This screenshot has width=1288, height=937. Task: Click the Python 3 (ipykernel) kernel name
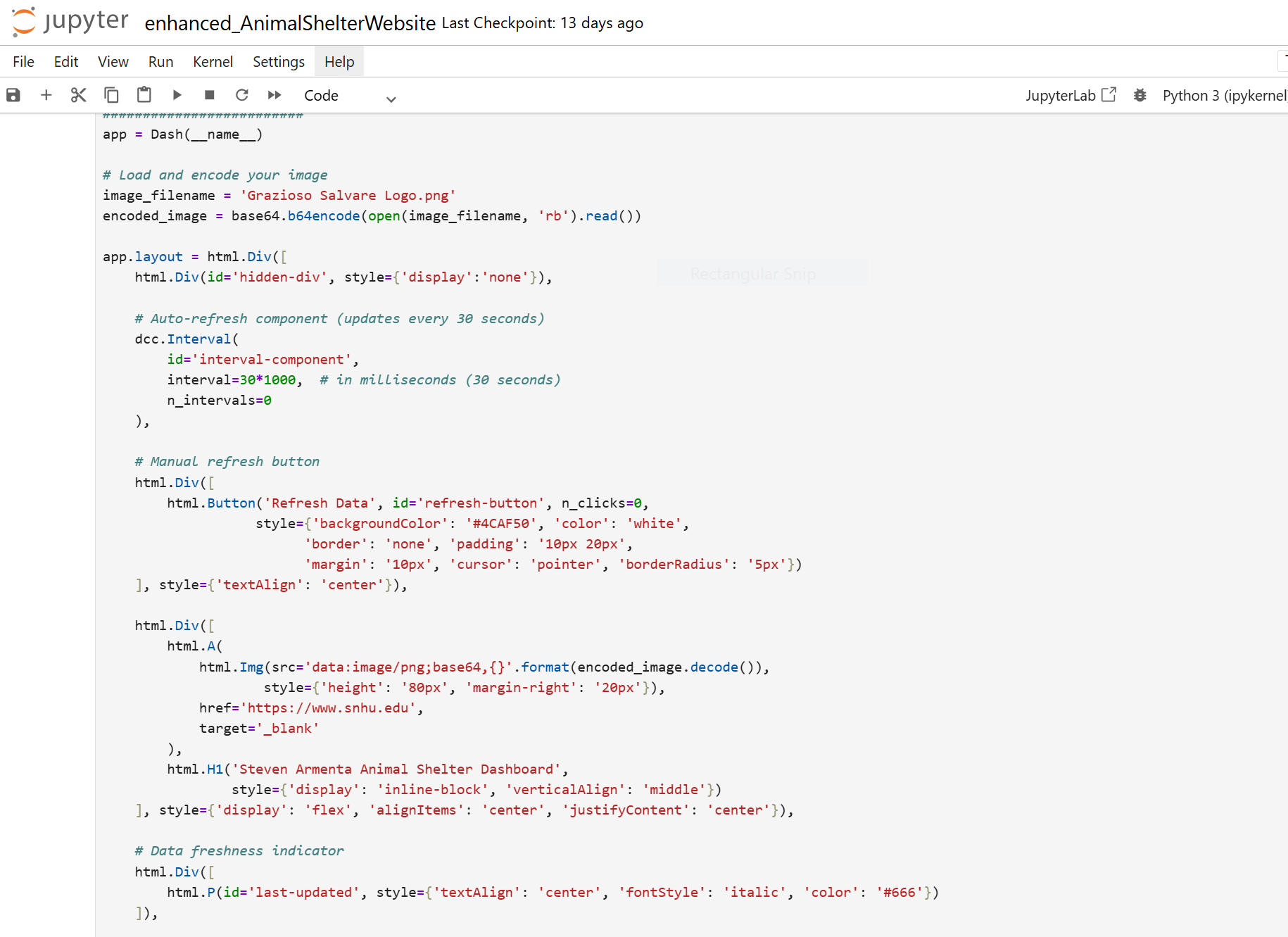(x=1223, y=95)
